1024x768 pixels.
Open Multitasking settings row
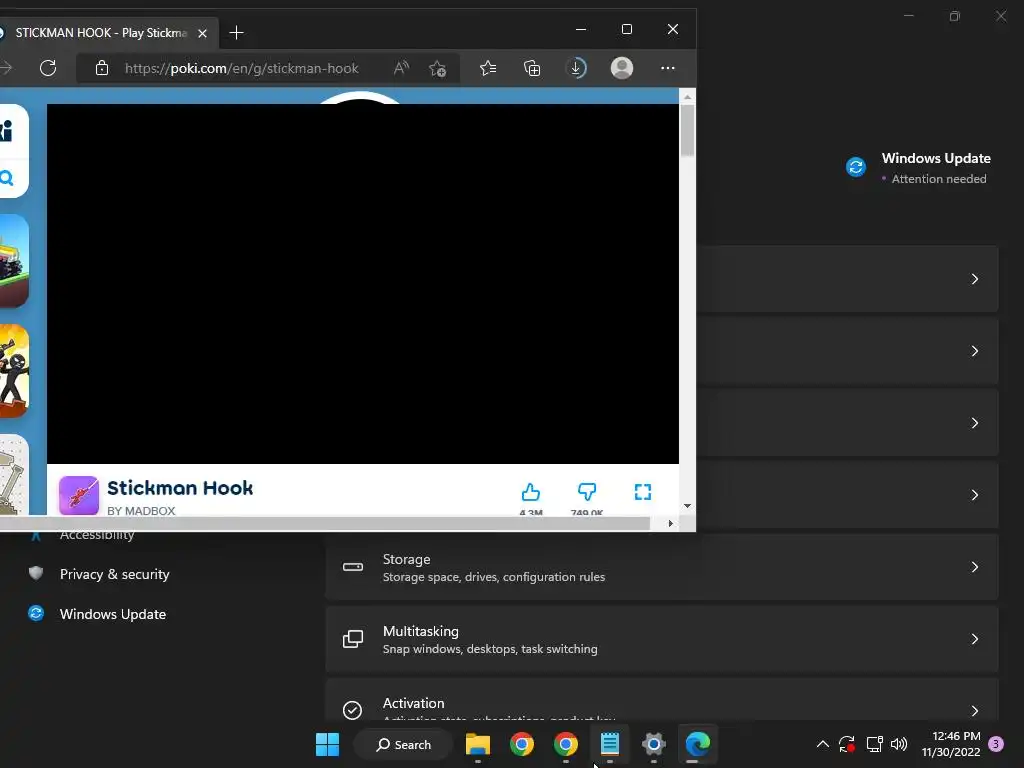pyautogui.click(x=662, y=639)
